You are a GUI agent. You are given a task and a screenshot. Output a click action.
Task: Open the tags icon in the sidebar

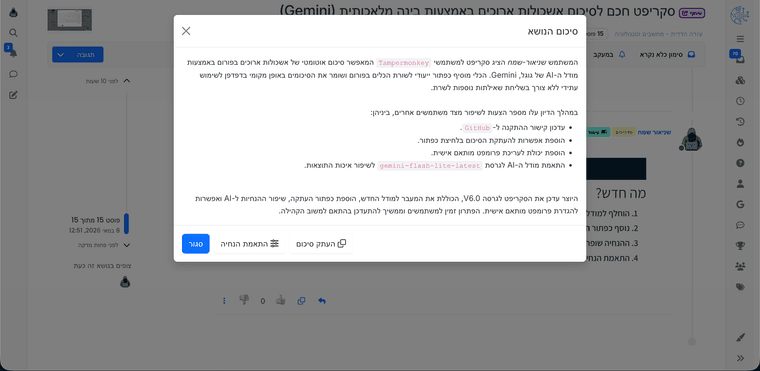[740, 287]
